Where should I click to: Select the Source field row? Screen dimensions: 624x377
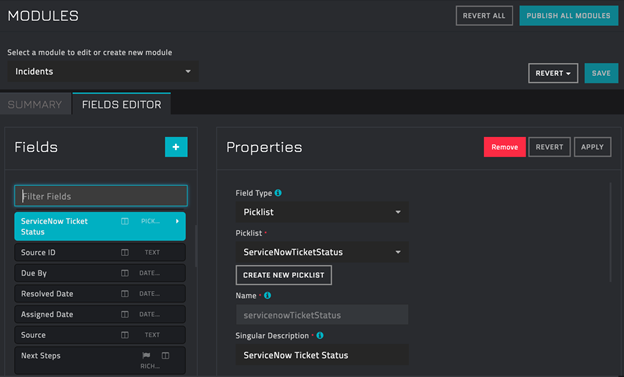[100, 335]
